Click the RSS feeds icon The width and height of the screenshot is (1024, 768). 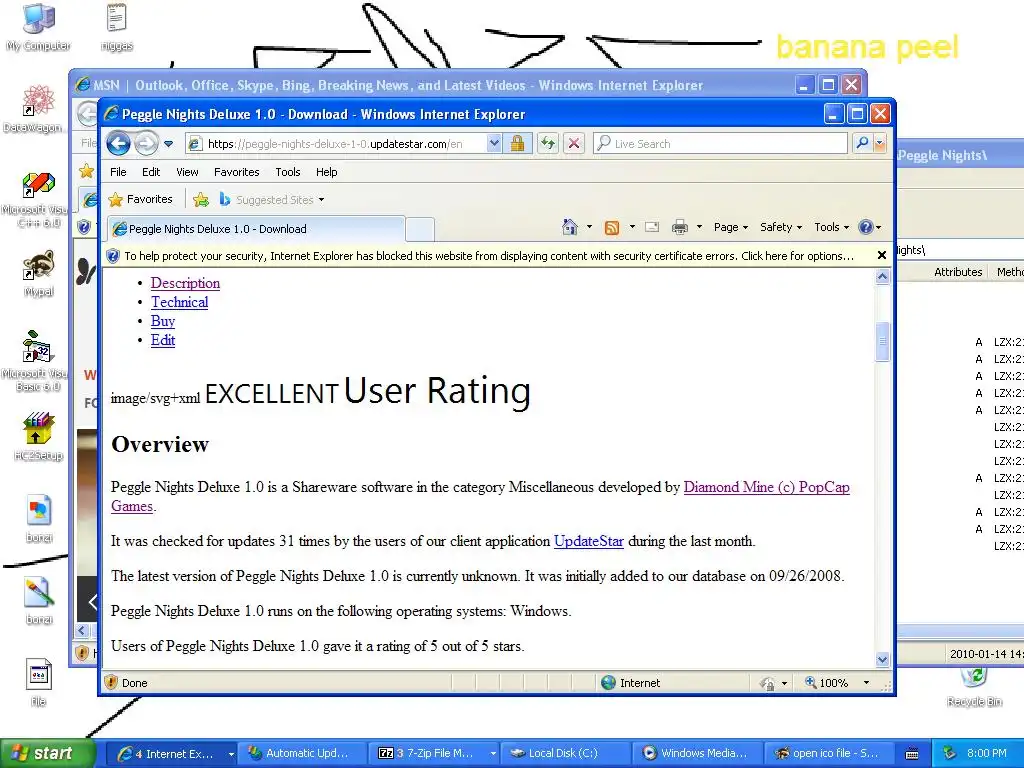point(612,227)
